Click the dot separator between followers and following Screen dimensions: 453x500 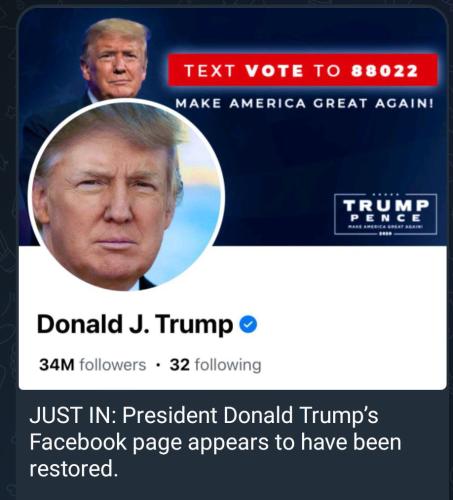click(158, 364)
